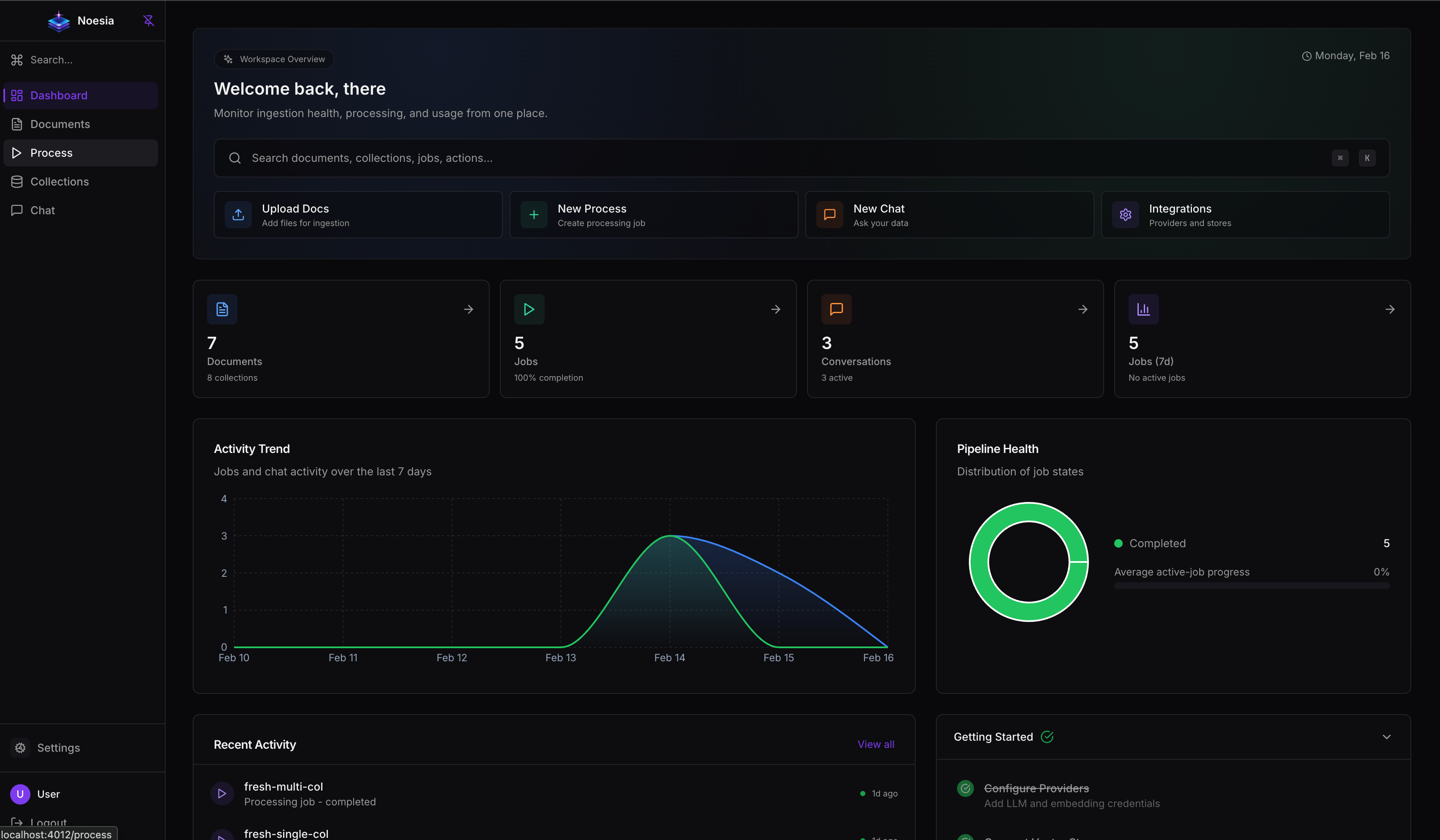Image resolution: width=1440 pixels, height=840 pixels.
Task: Open the Documents sidebar icon
Action: coord(16,123)
